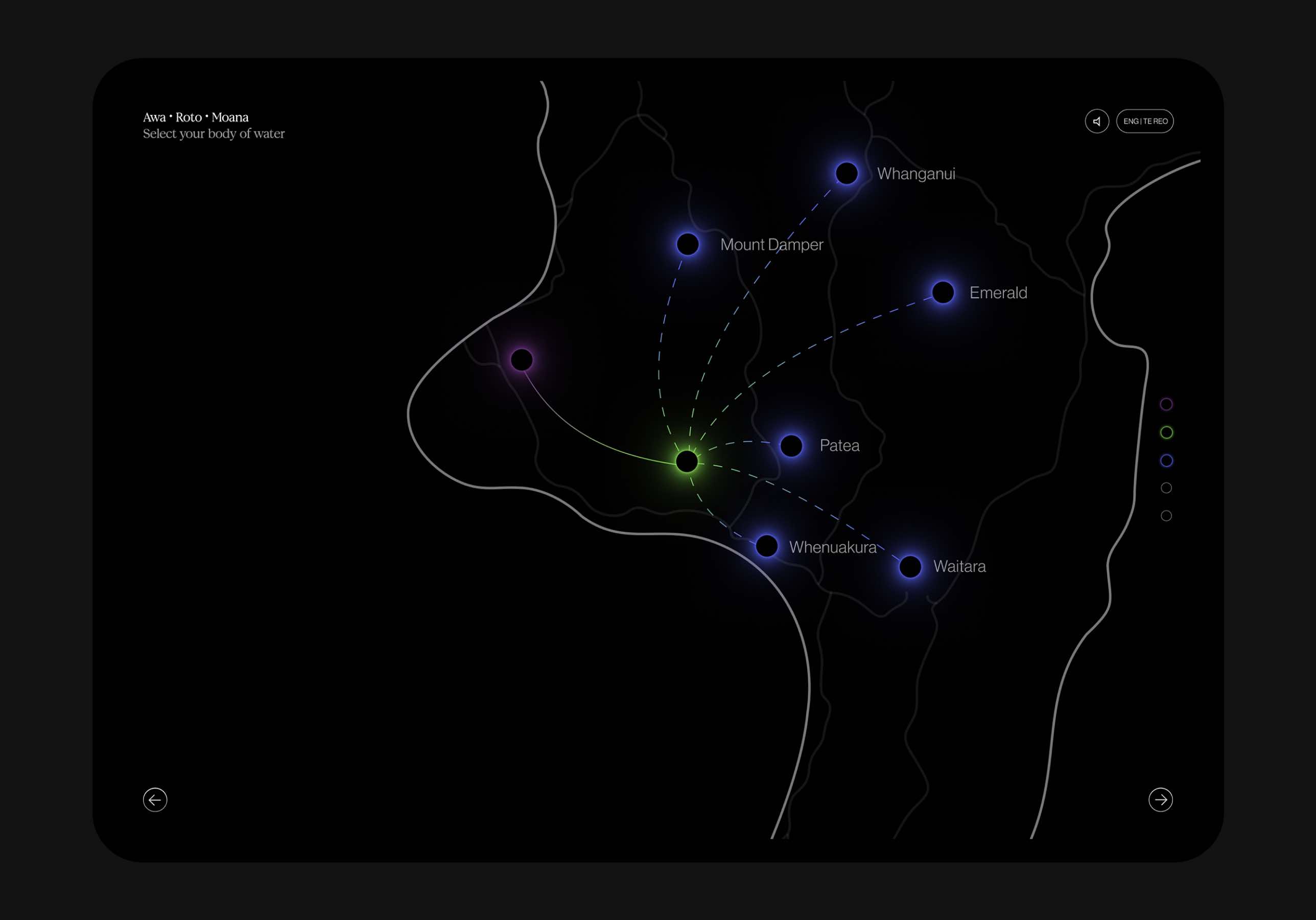
Task: Select the Whanganui water node
Action: click(x=846, y=173)
